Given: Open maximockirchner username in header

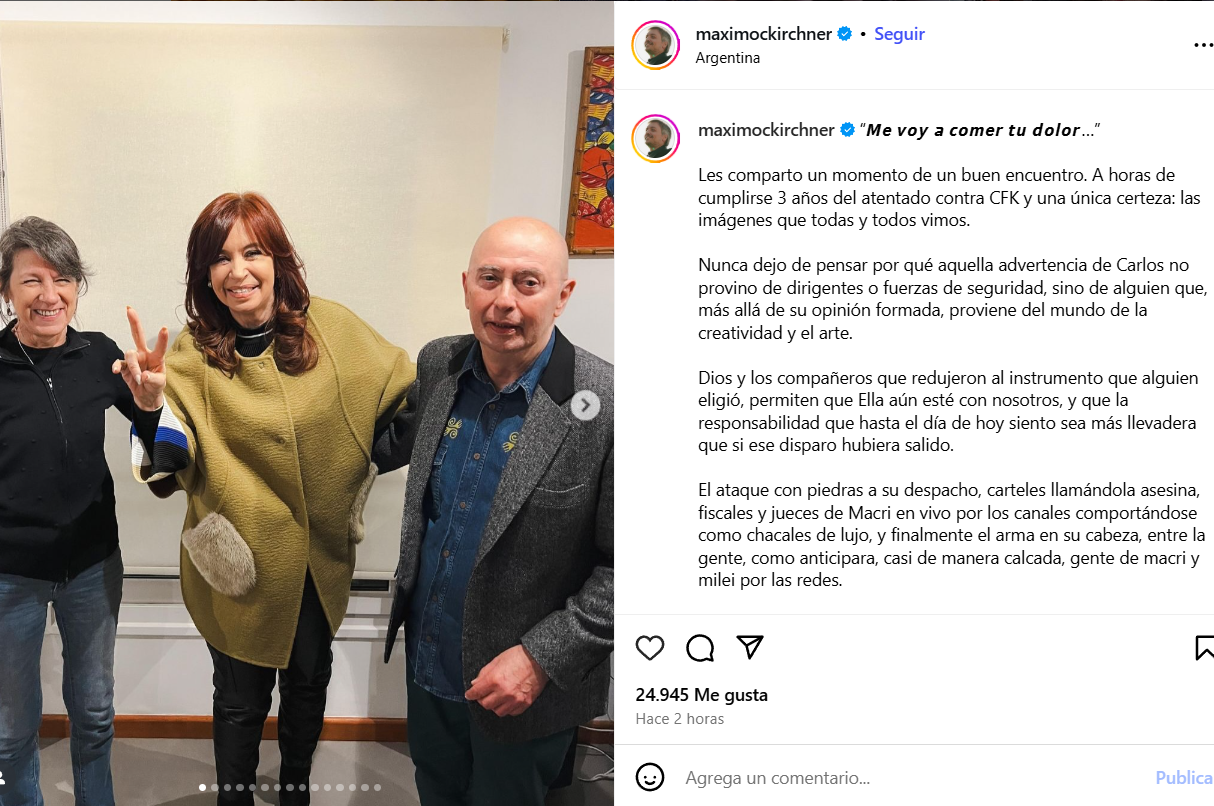Looking at the screenshot, I should pyautogui.click(x=764, y=34).
